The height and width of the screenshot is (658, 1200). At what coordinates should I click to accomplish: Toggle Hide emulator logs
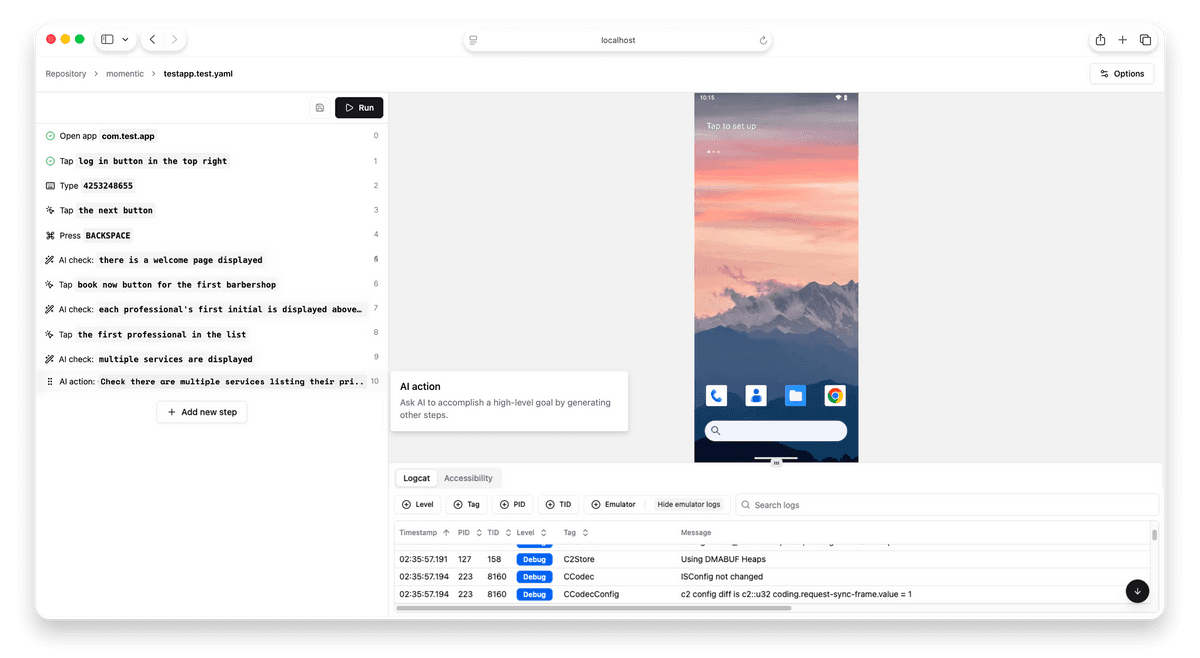[687, 504]
